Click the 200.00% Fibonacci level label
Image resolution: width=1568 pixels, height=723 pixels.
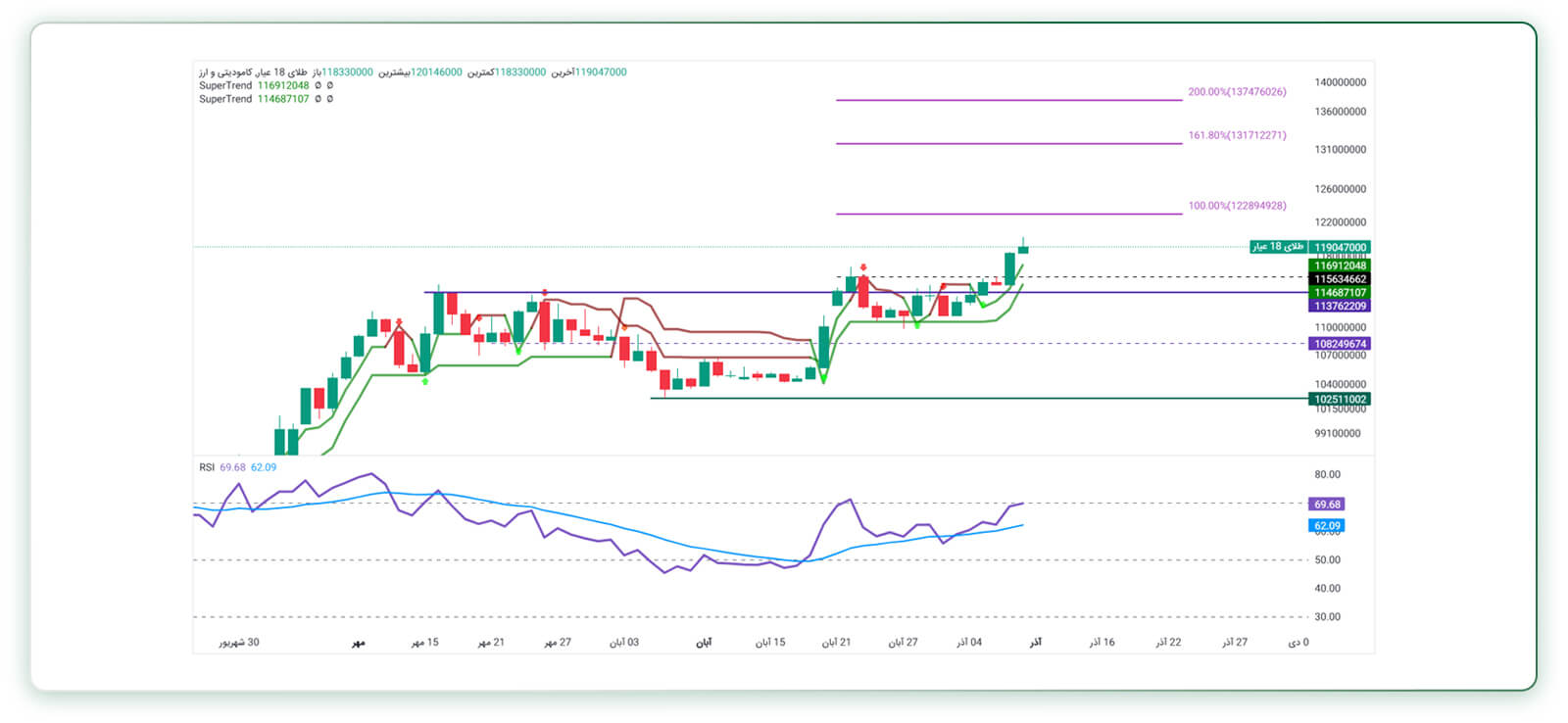[x=1237, y=92]
